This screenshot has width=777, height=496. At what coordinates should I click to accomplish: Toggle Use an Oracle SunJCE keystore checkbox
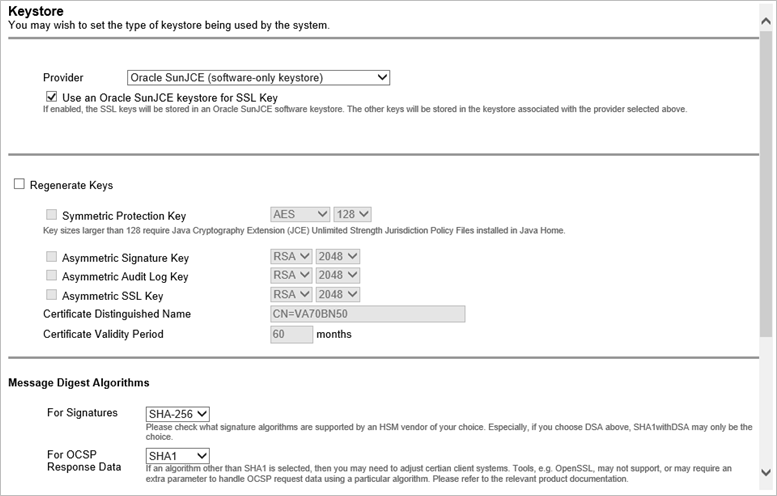51,96
